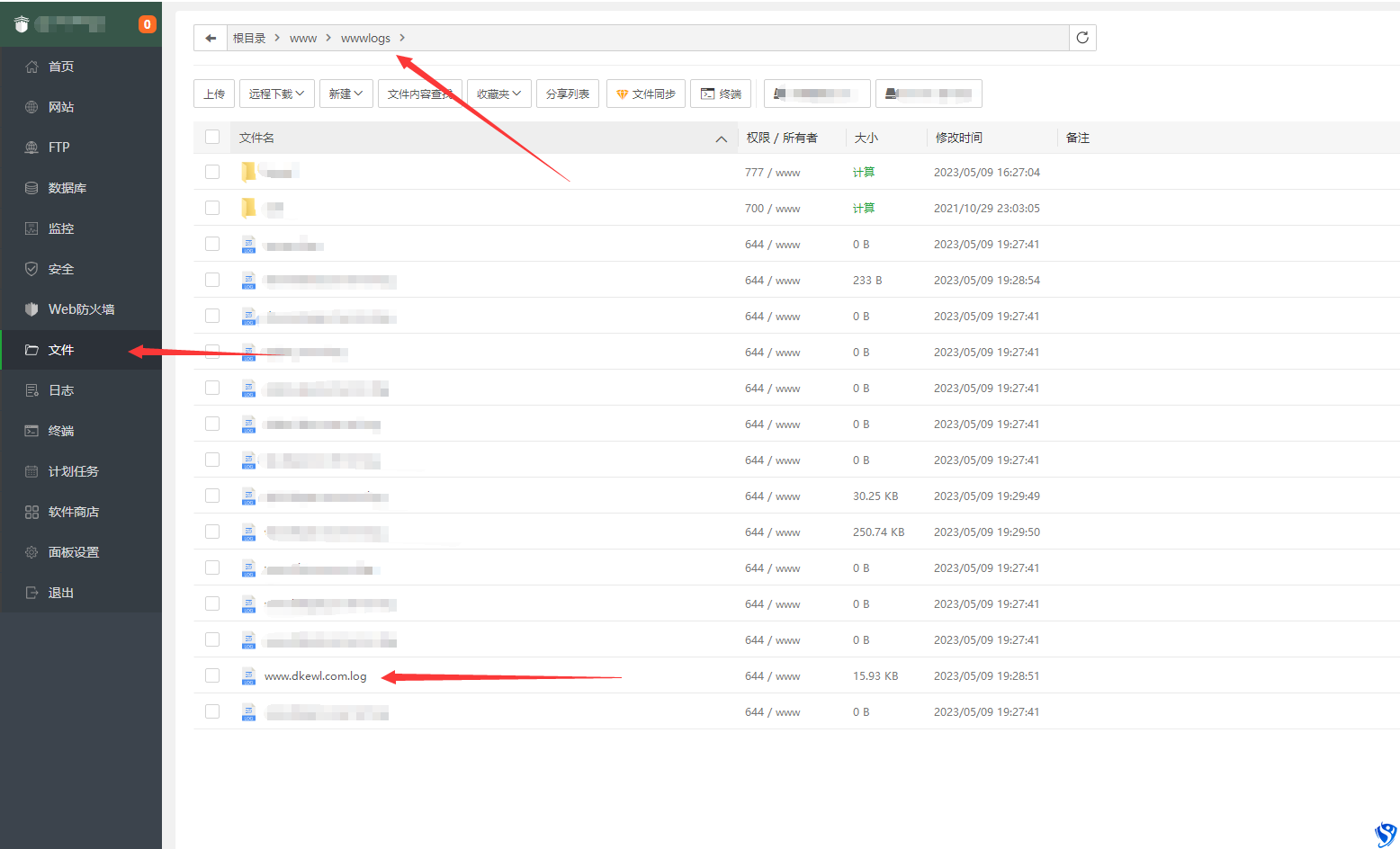Image resolution: width=1400 pixels, height=849 pixels.
Task: Click the 网站 globe icon
Action: pos(31,107)
